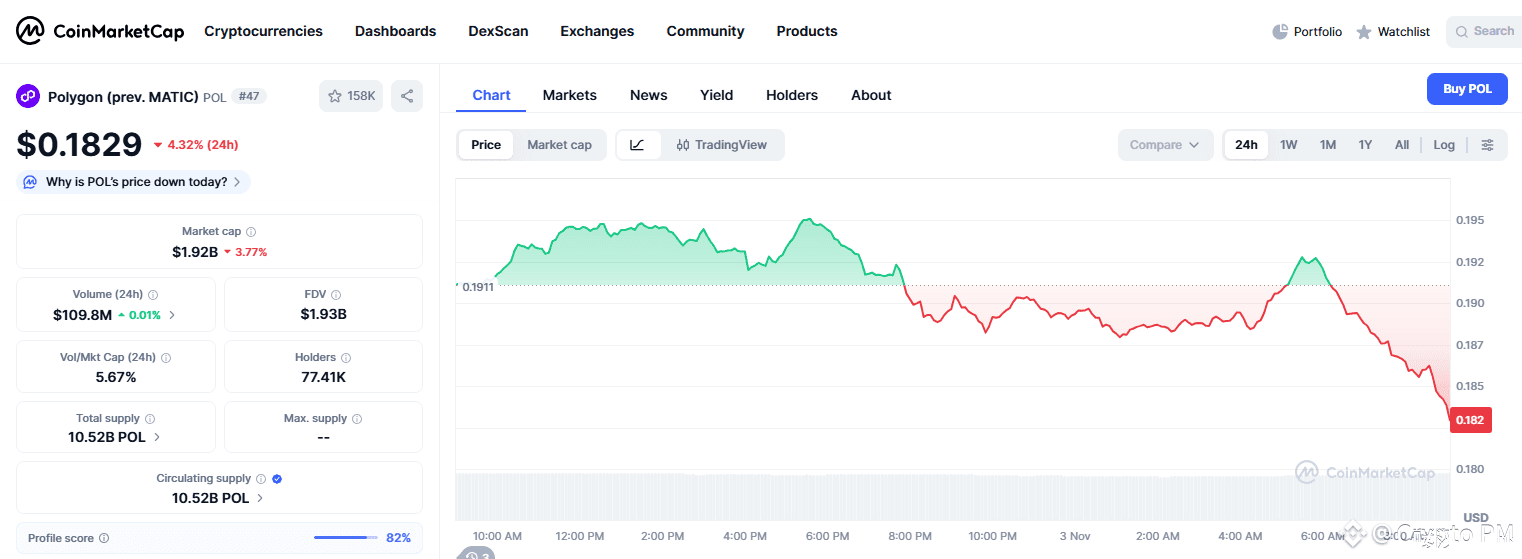Click the CoinMarketCap logo icon
This screenshot has height=559, width=1522.
30,31
